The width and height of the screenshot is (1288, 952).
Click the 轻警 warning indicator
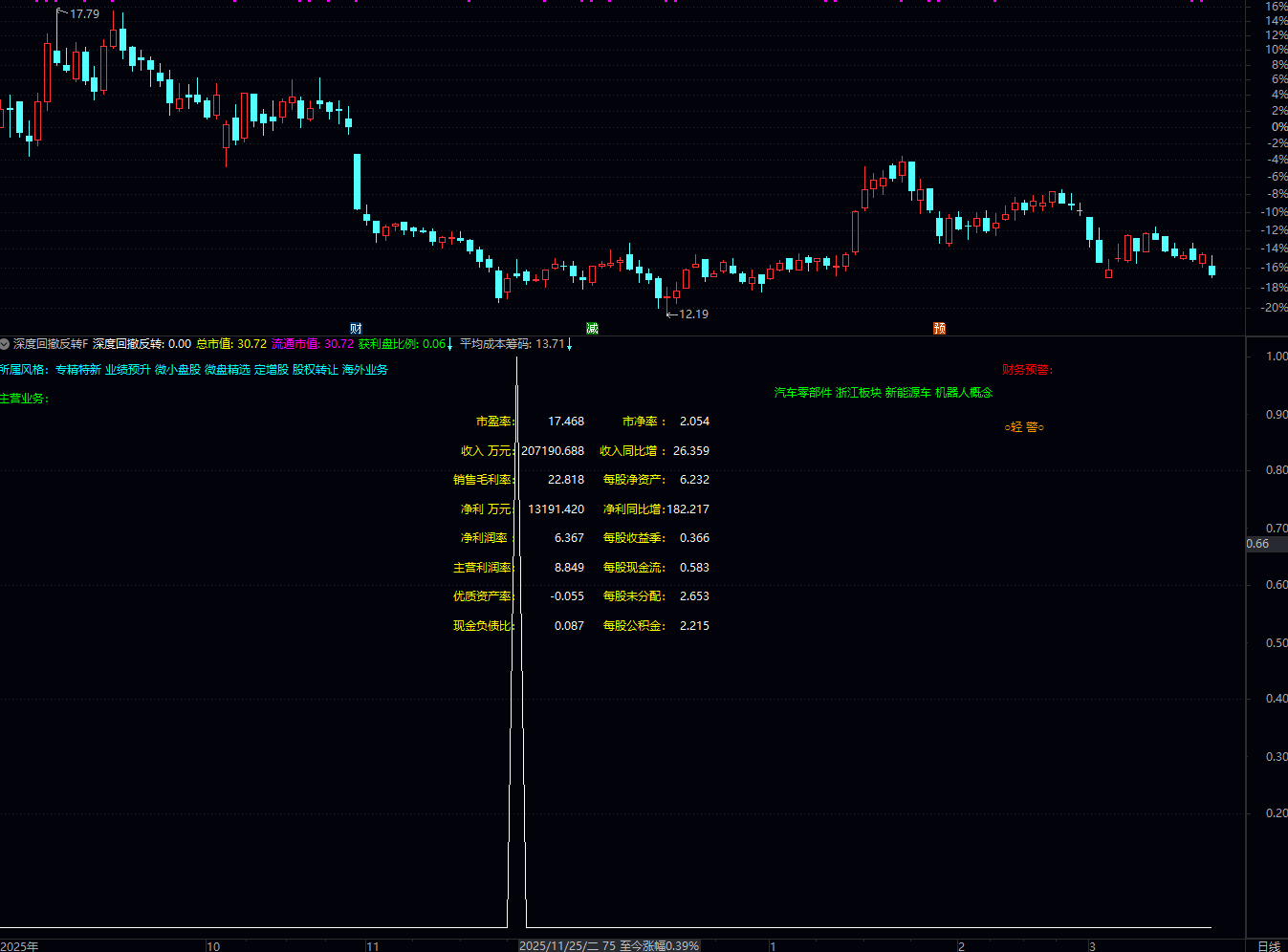click(1024, 427)
